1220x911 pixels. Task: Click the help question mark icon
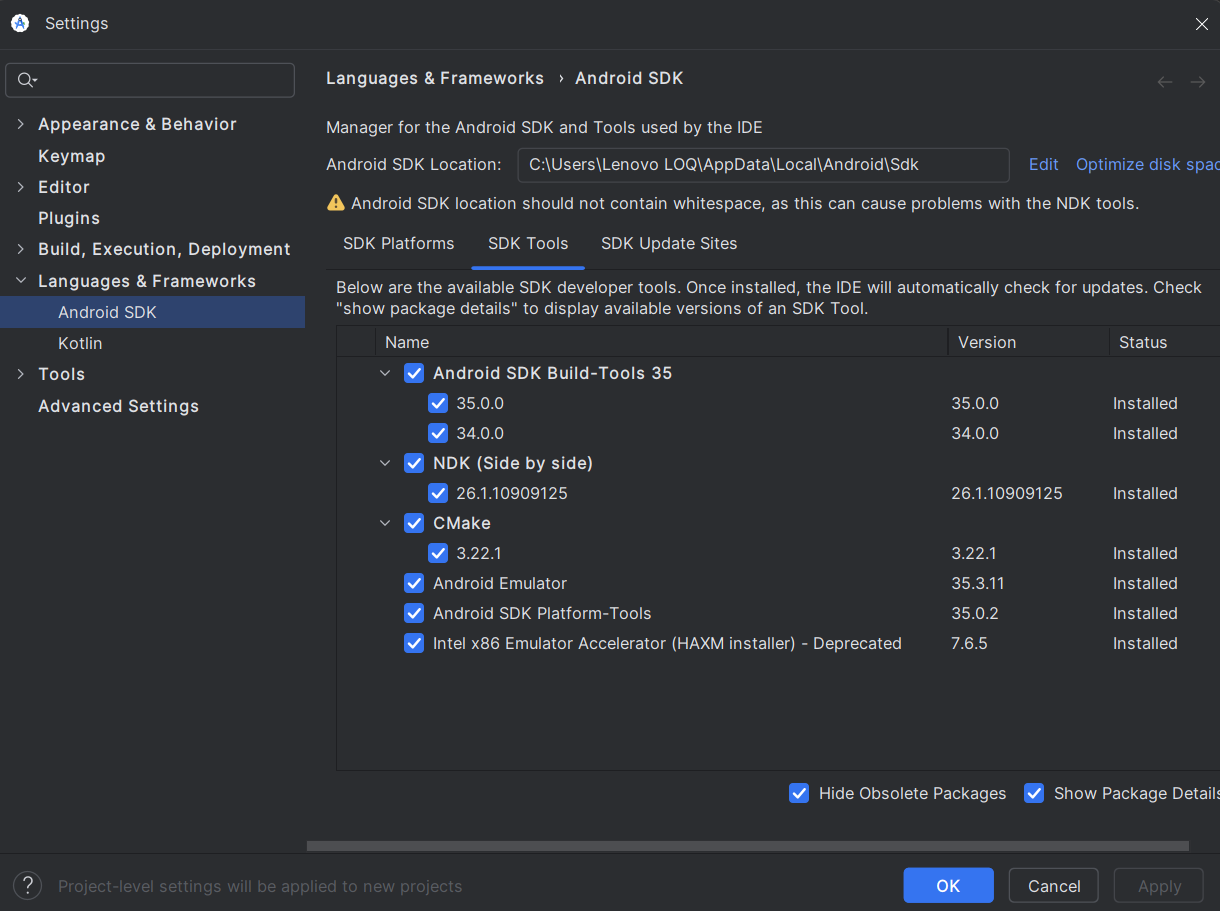28,885
